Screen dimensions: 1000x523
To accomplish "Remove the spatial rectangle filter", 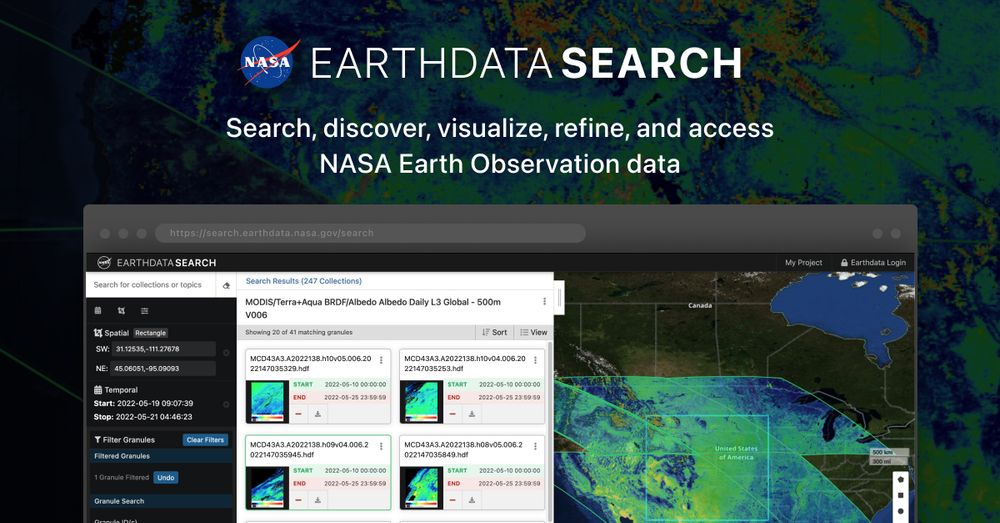I will pos(226,352).
